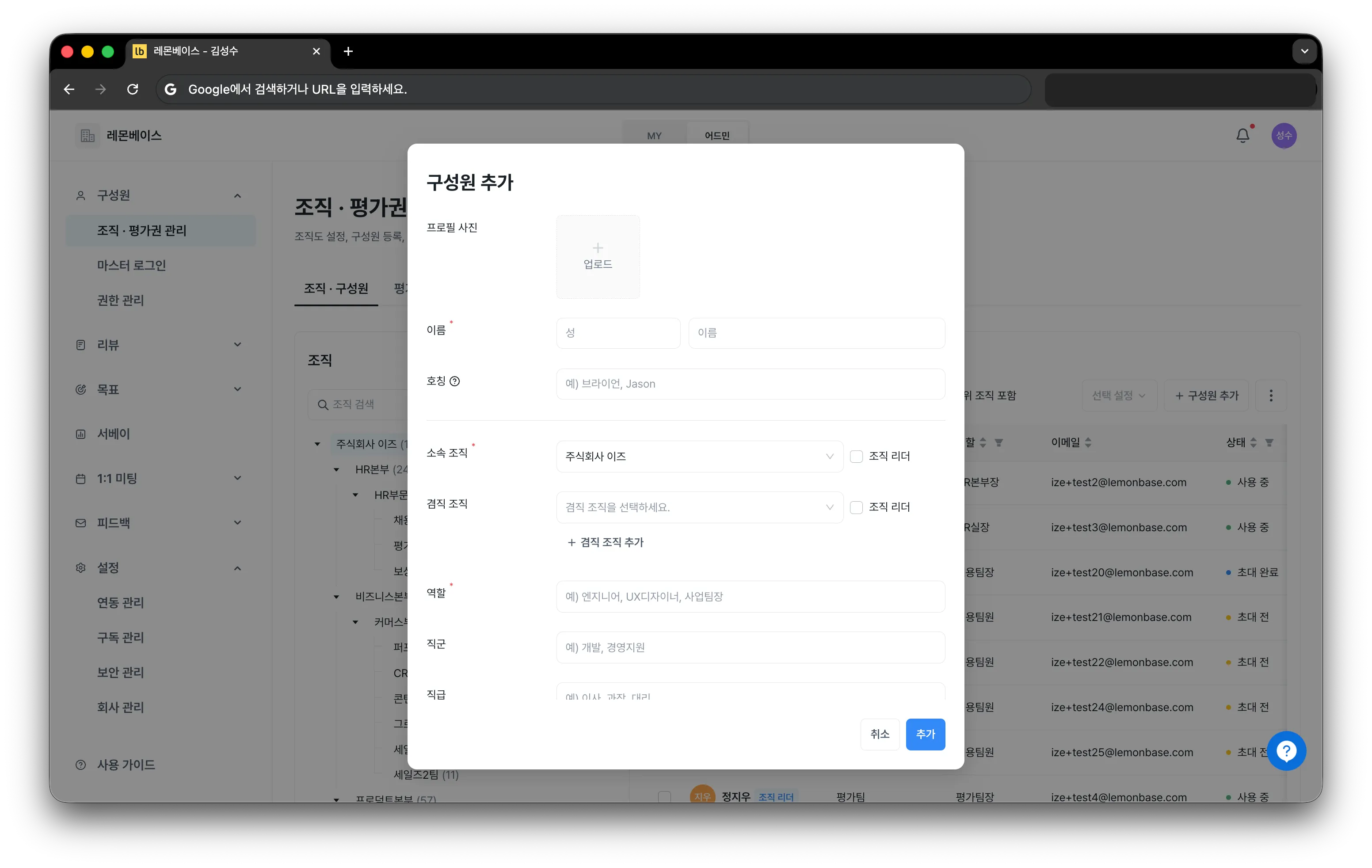
Task: Click the 호칭 input field
Action: point(751,384)
